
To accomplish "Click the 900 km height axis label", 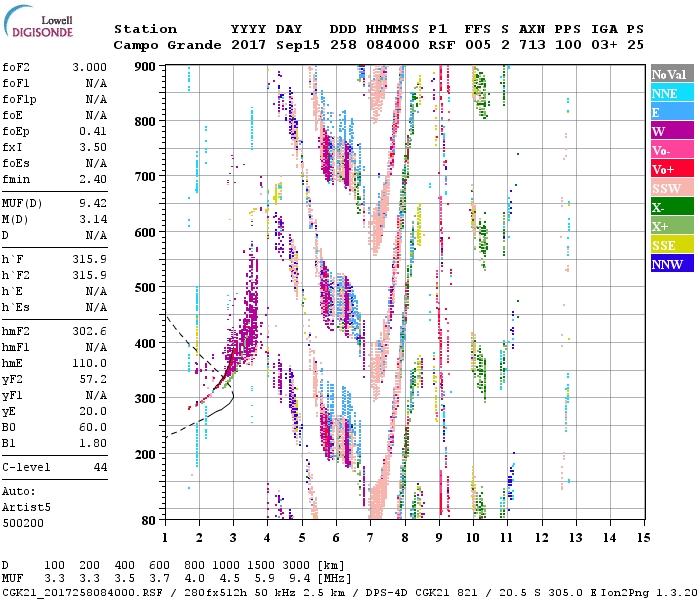I will coord(146,66).
